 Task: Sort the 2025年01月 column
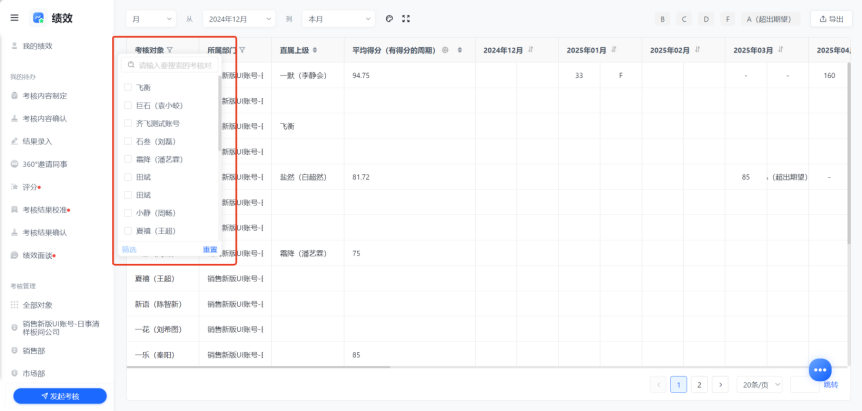614,49
